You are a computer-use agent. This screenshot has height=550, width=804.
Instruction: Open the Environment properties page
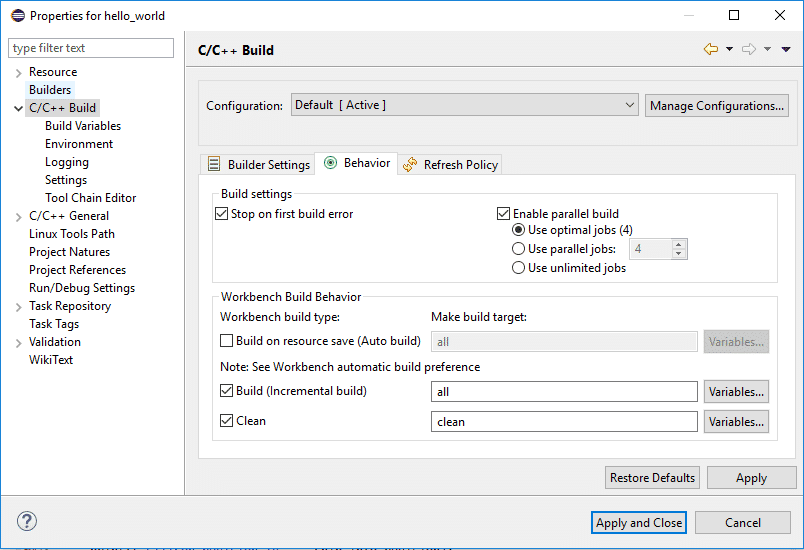79,144
